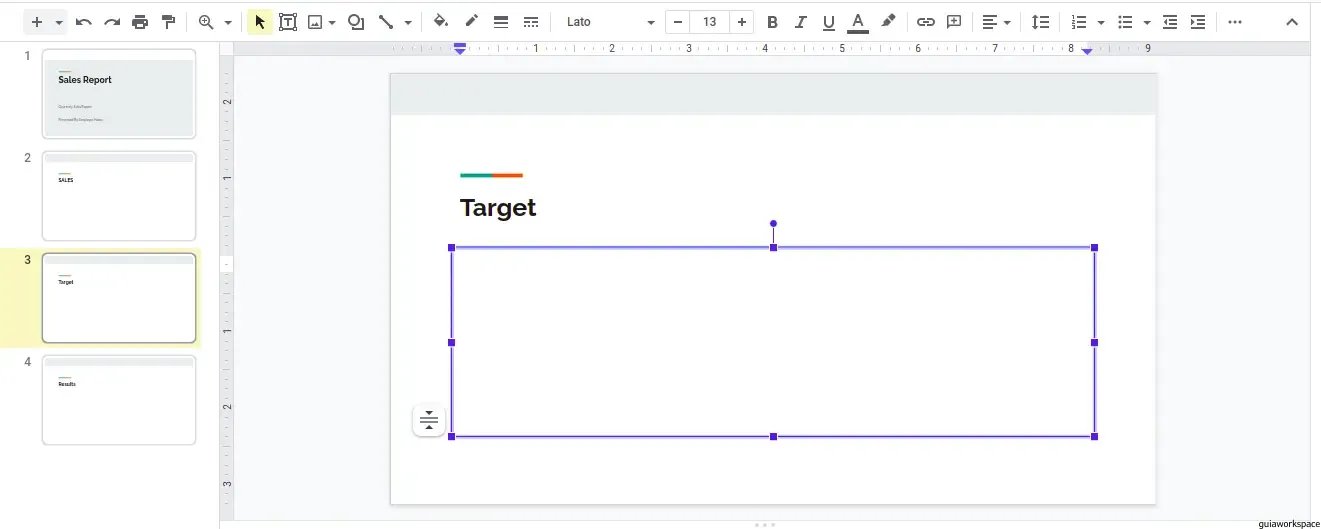Apply a bulleted list

[x=1125, y=22]
